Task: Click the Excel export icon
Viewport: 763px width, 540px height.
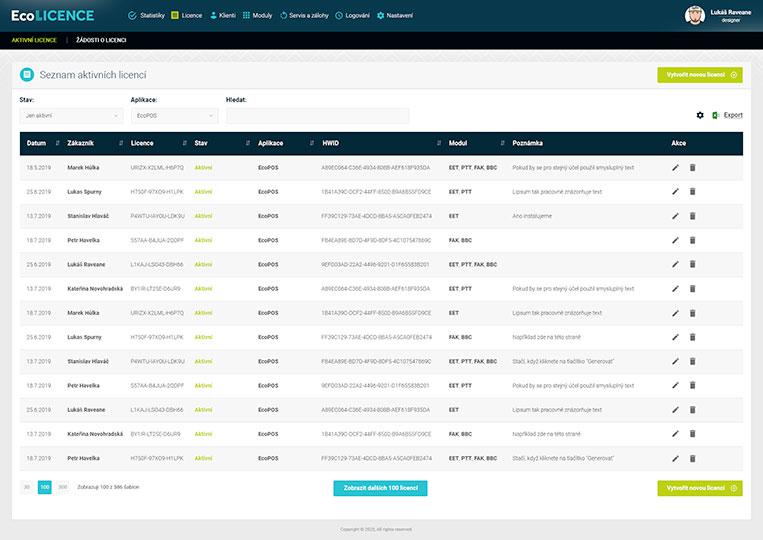Action: point(716,116)
